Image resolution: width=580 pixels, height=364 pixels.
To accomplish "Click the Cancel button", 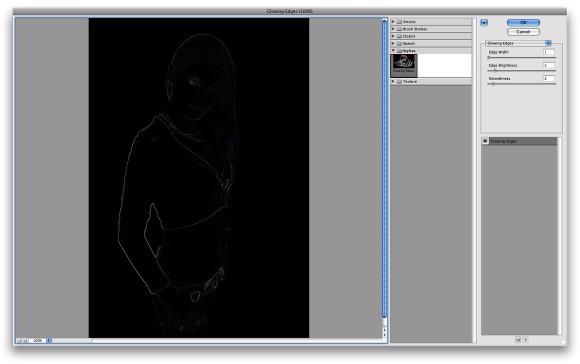I will point(523,32).
